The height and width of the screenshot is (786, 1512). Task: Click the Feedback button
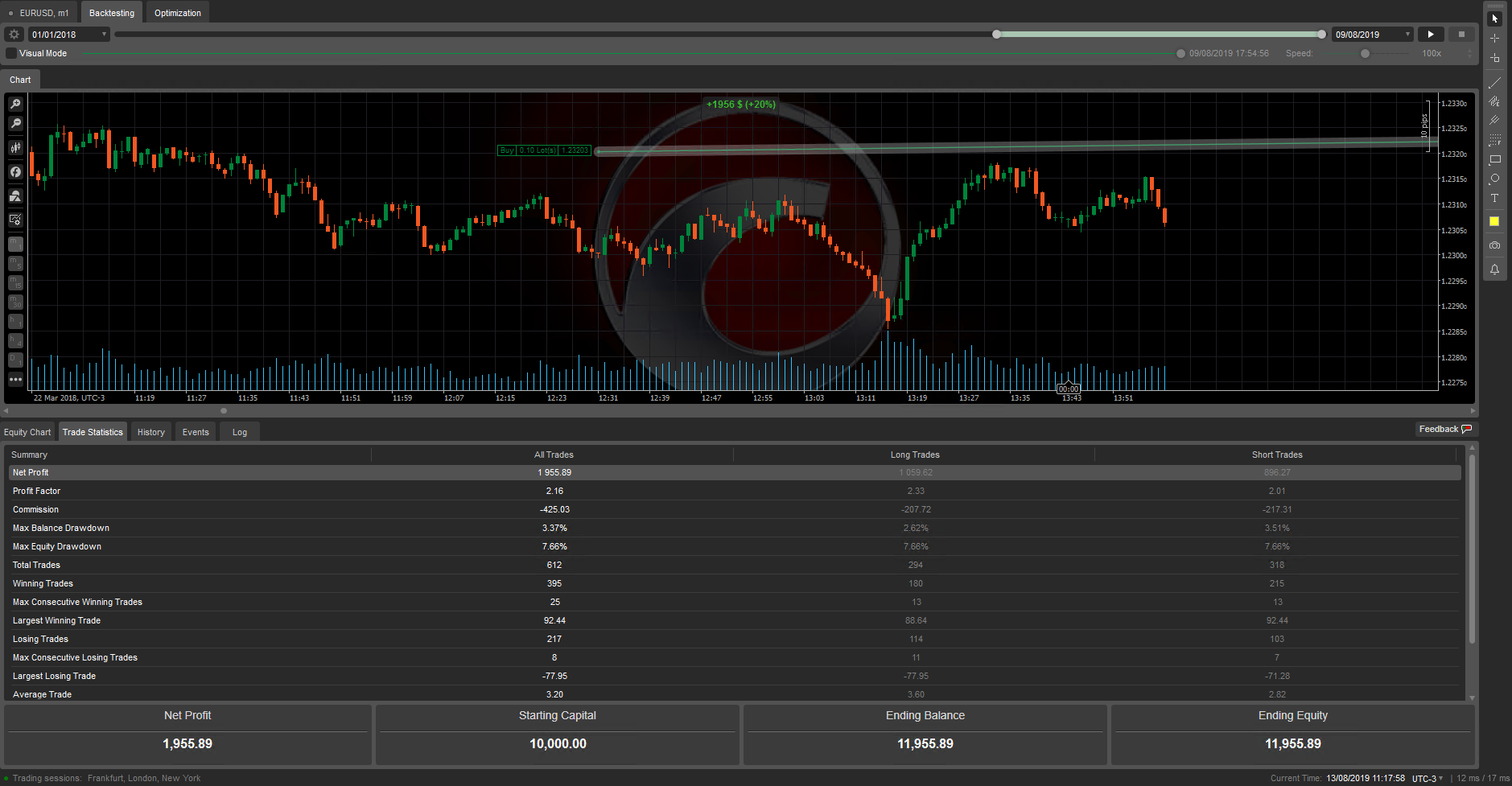point(1445,430)
